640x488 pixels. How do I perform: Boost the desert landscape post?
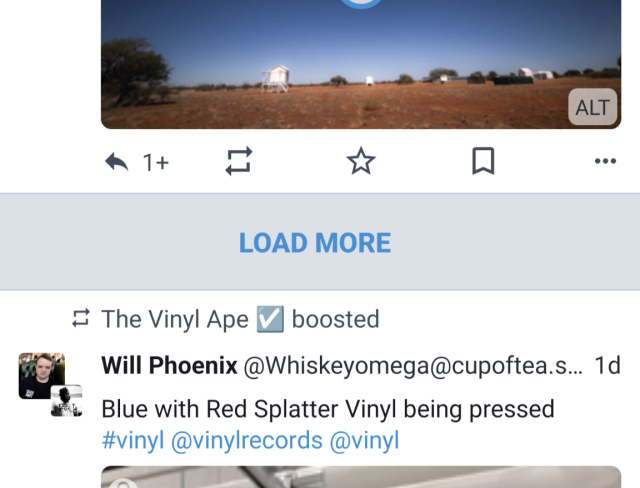point(238,162)
